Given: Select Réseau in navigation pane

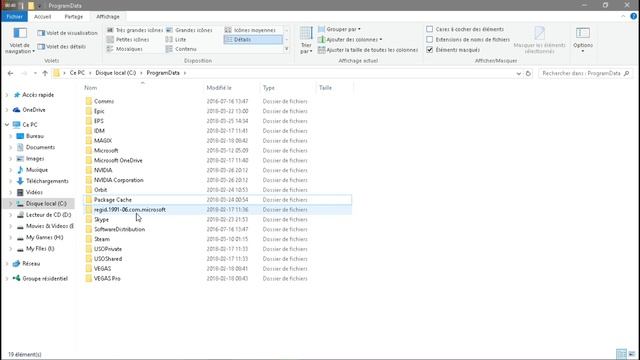Looking at the screenshot, I should tap(31, 264).
